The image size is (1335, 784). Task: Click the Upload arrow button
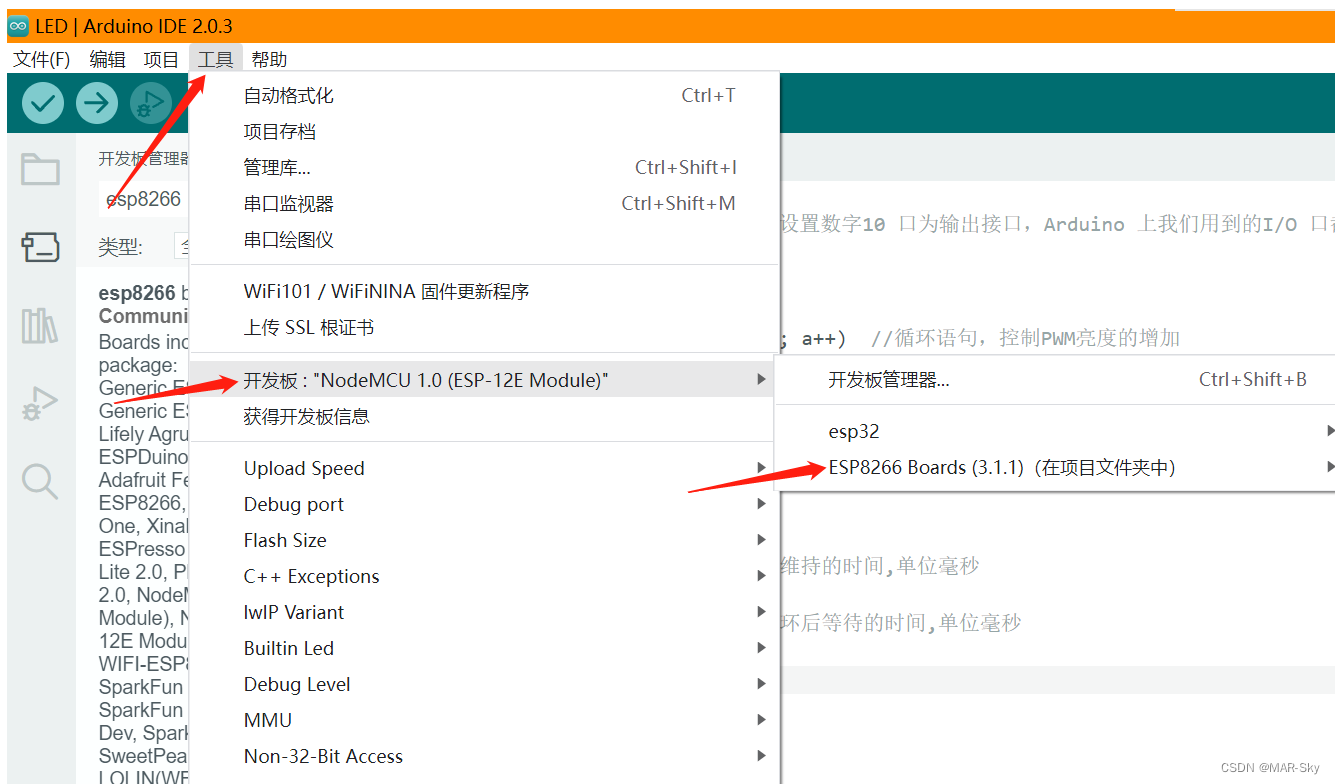tap(96, 103)
